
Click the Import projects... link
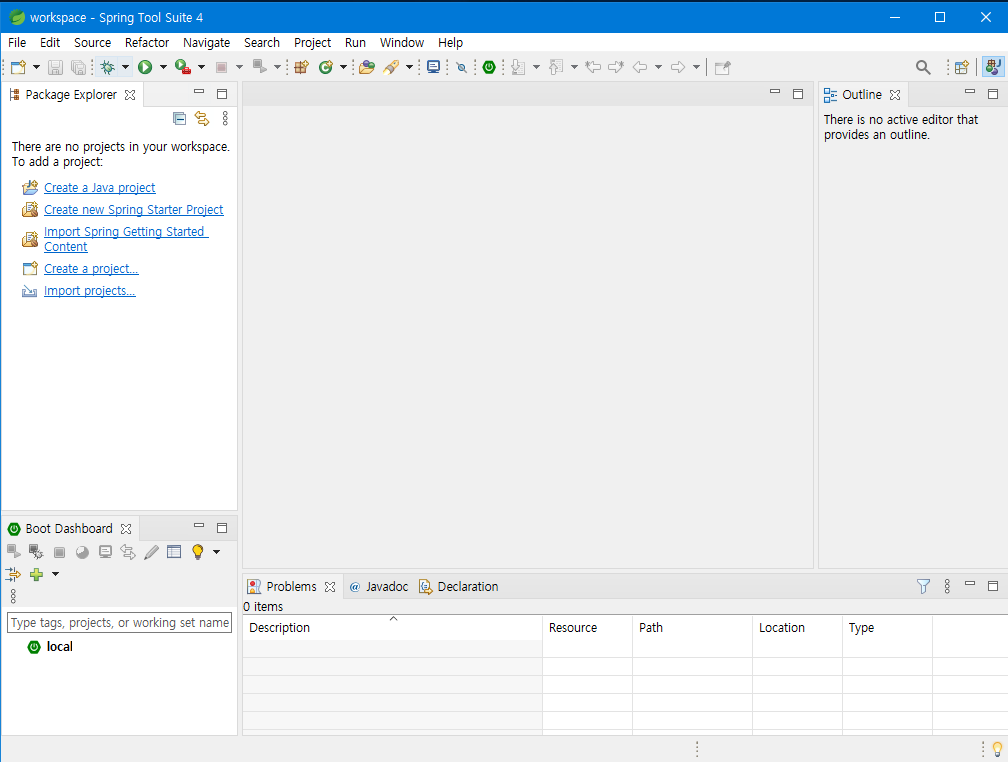(x=89, y=291)
